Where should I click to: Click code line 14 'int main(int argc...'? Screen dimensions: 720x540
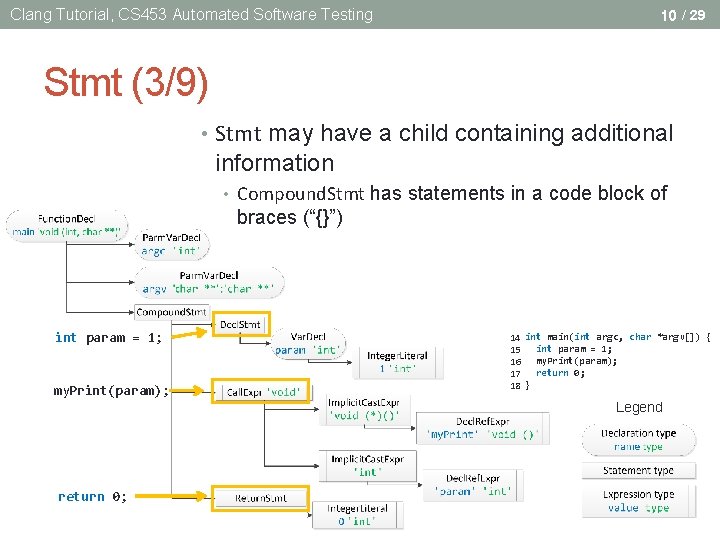tap(610, 337)
